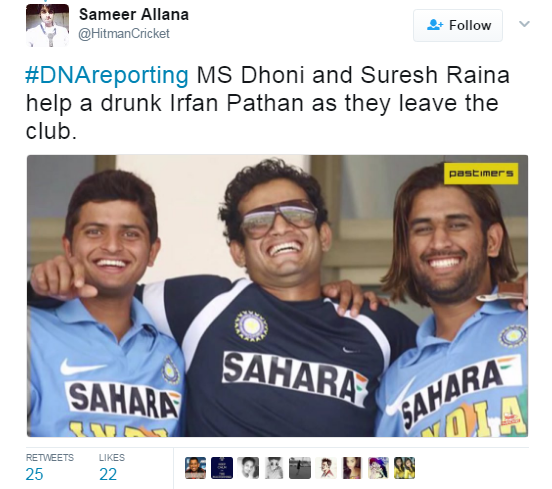Open Sameer Allana's profile picture
The width and height of the screenshot is (552, 489).
click(48, 25)
